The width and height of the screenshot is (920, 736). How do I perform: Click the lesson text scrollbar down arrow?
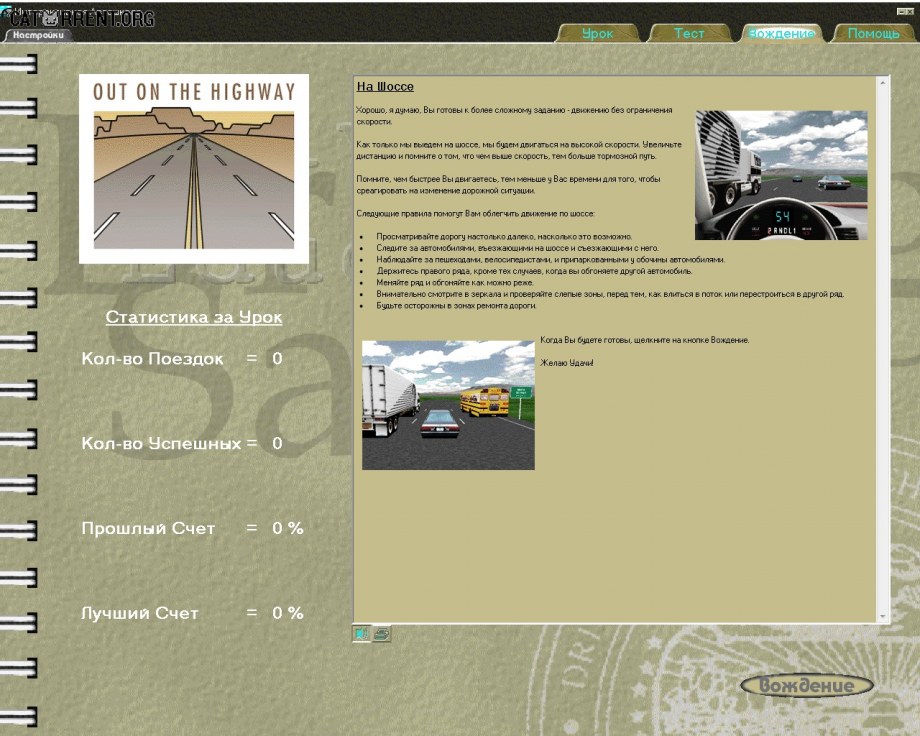[x=882, y=616]
